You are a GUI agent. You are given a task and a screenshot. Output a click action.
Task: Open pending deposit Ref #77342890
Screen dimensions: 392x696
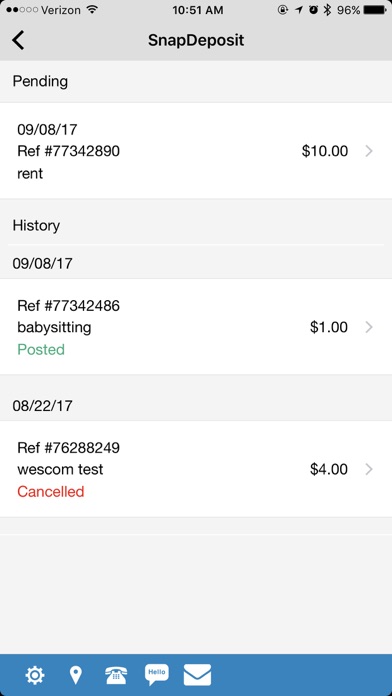click(x=196, y=151)
